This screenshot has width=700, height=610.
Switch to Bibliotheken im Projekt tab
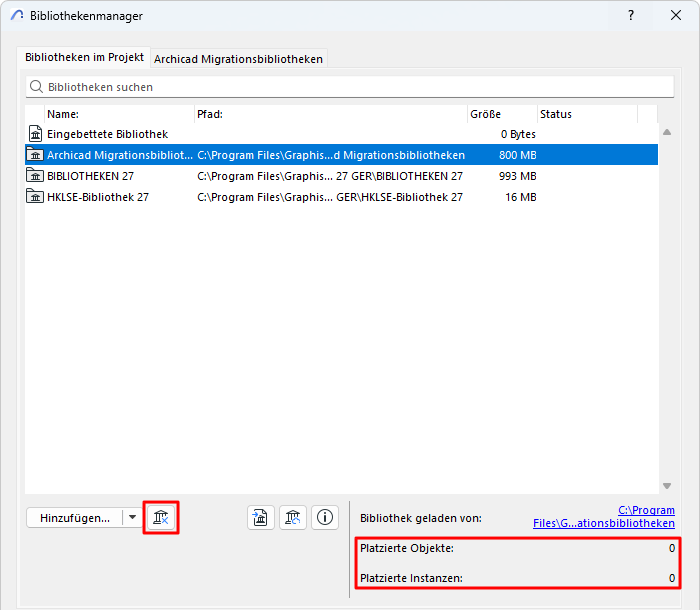pos(84,57)
